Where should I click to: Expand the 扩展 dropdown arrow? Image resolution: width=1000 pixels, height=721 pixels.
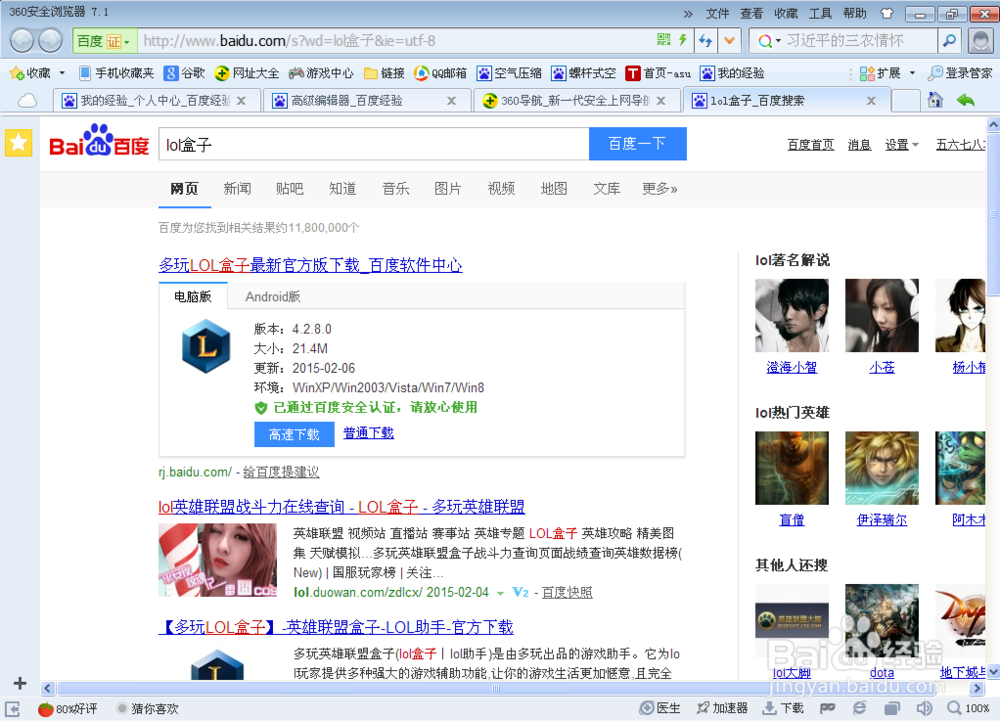[912, 73]
